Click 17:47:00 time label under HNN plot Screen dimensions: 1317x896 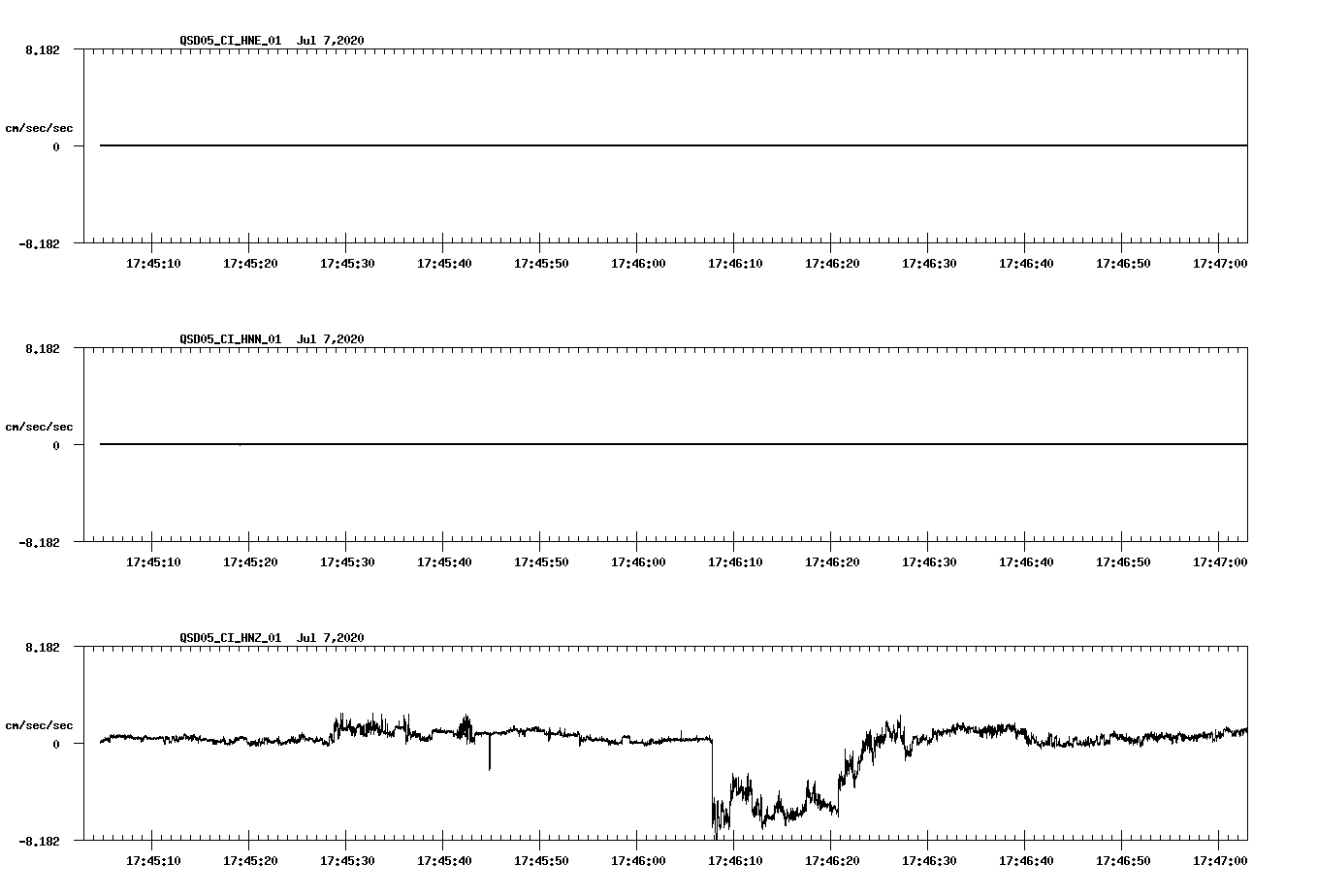click(x=1220, y=562)
